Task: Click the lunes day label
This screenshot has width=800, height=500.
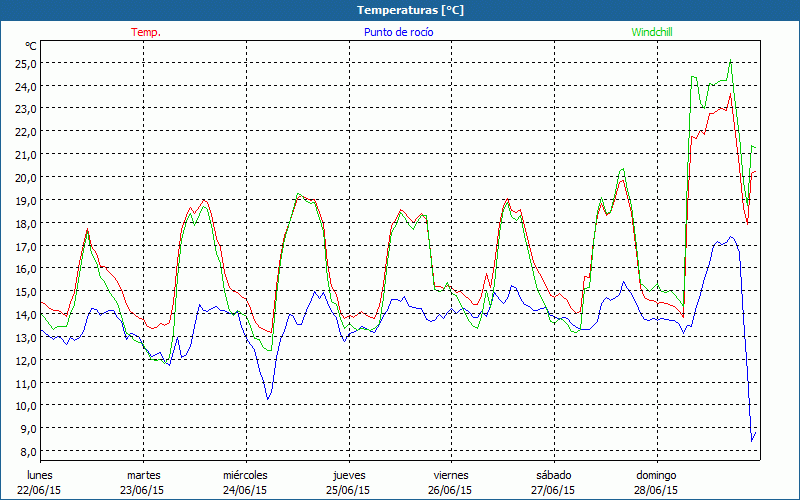Action: (x=41, y=475)
